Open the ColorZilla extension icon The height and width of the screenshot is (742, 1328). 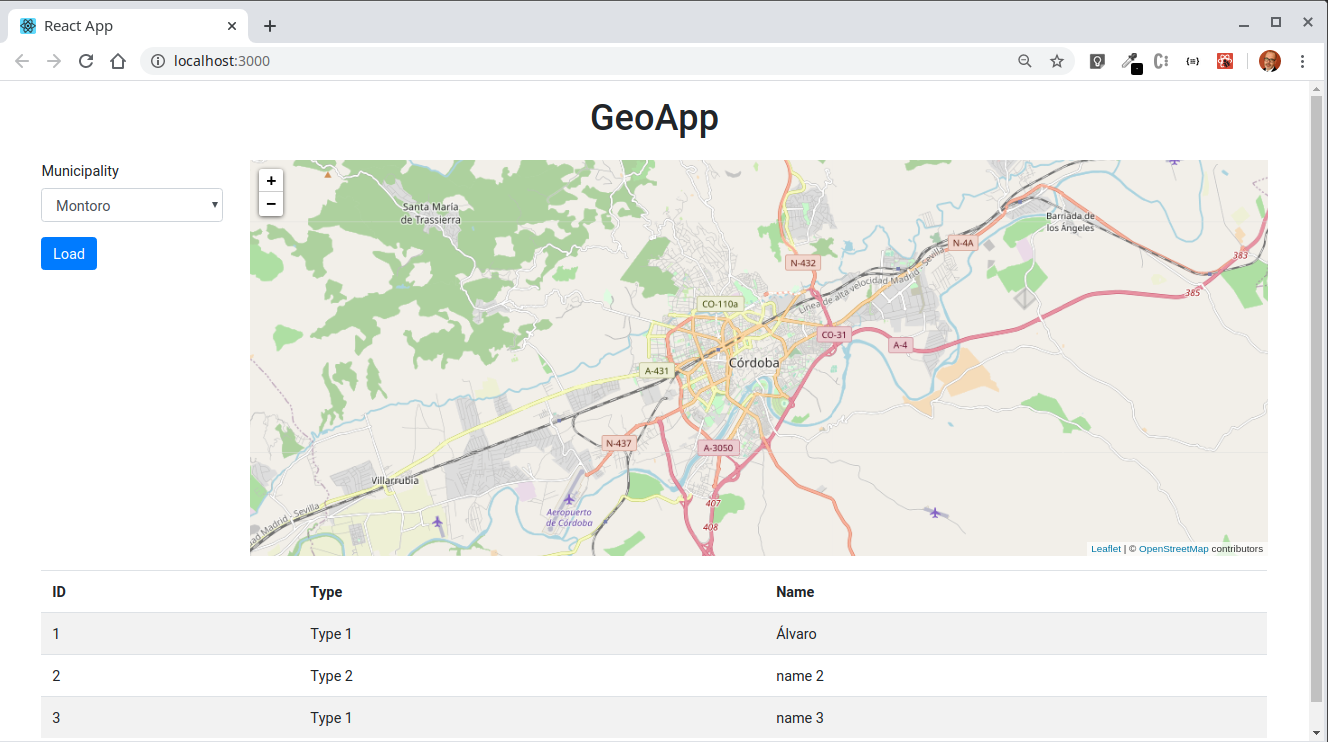click(1161, 61)
